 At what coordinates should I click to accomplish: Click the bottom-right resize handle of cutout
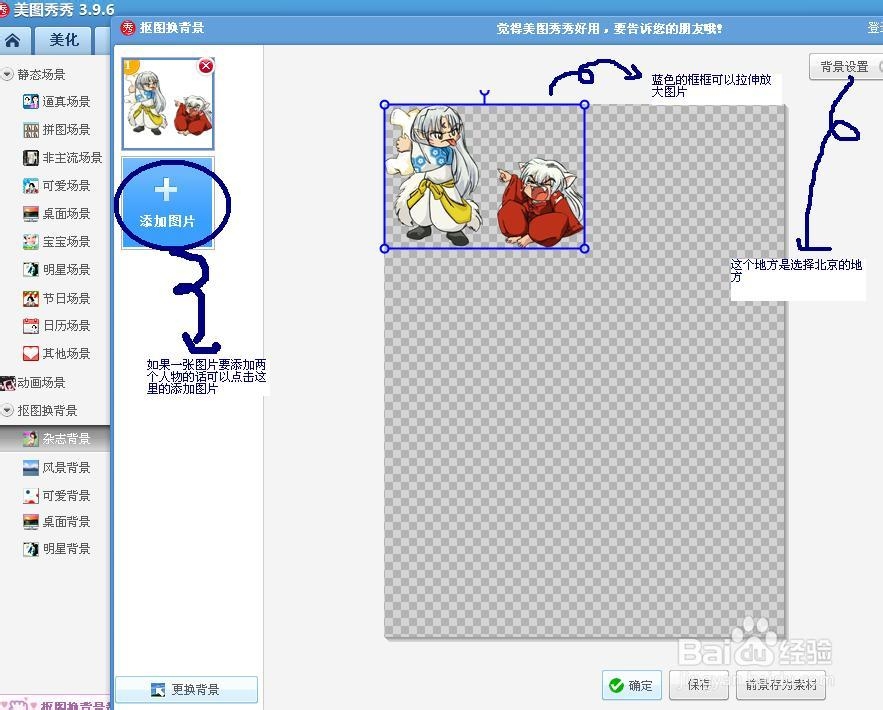tap(585, 248)
